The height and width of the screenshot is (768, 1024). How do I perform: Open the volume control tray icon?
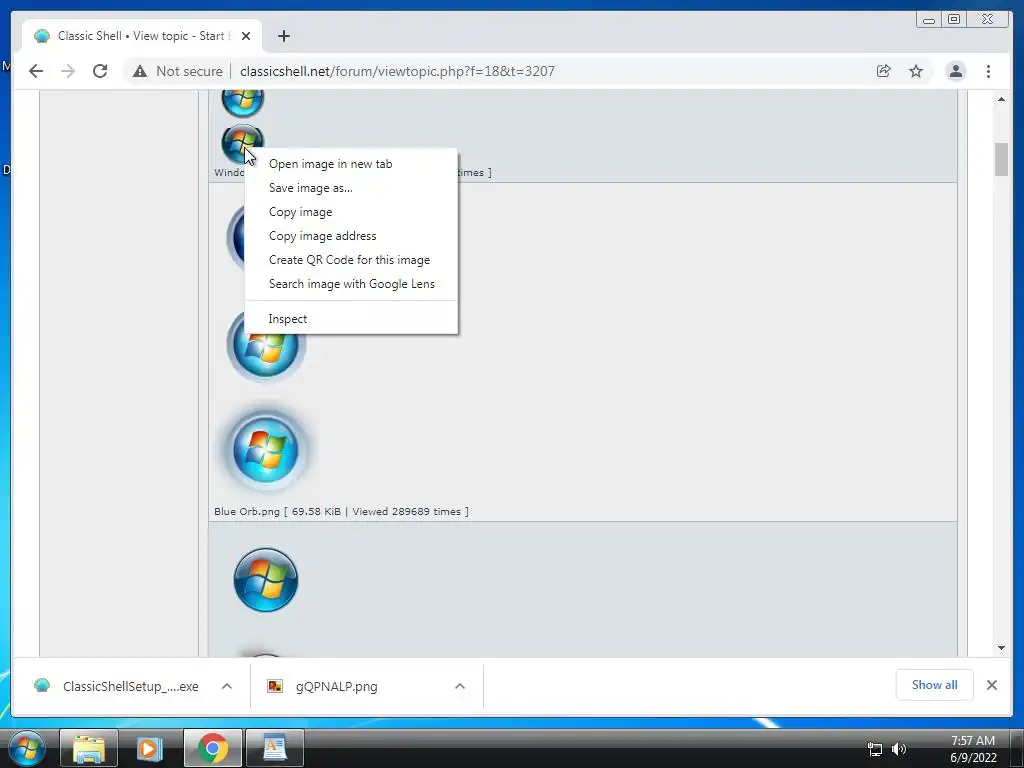(899, 749)
